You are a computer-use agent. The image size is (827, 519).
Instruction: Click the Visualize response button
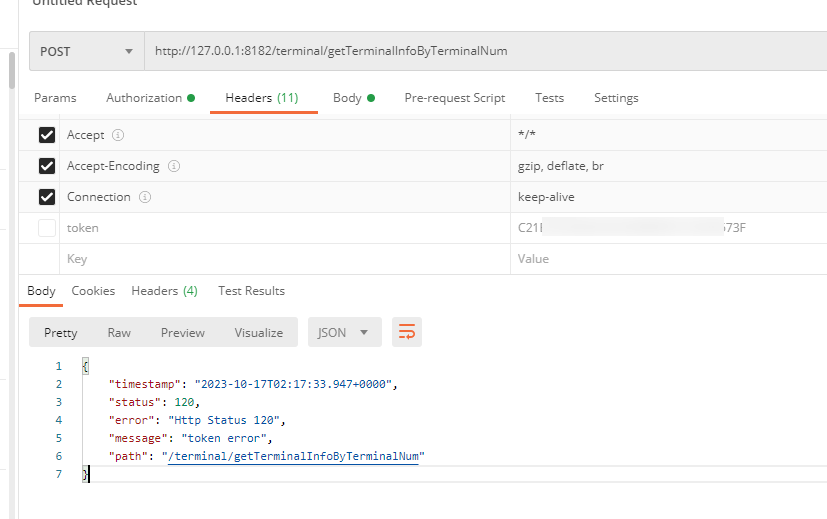(258, 333)
